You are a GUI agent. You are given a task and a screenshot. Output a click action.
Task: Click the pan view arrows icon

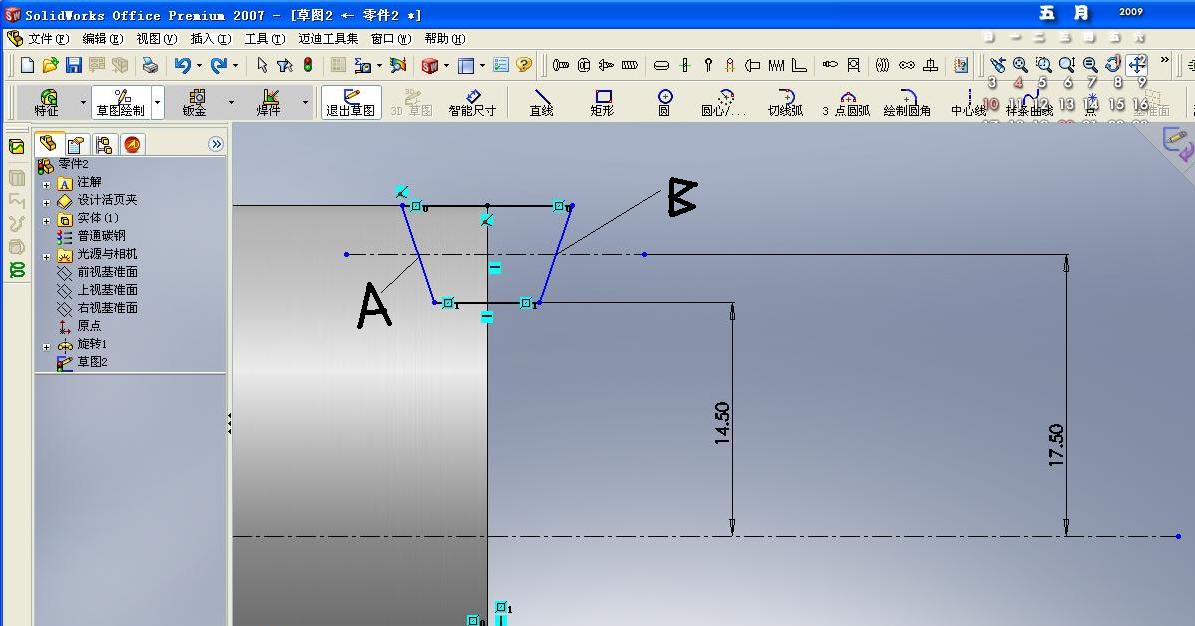[x=1137, y=65]
